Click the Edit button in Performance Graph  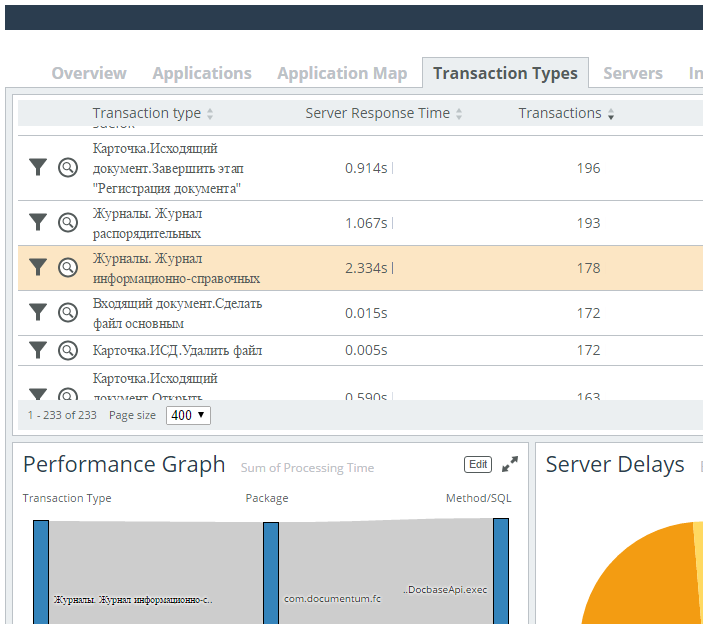click(x=479, y=464)
